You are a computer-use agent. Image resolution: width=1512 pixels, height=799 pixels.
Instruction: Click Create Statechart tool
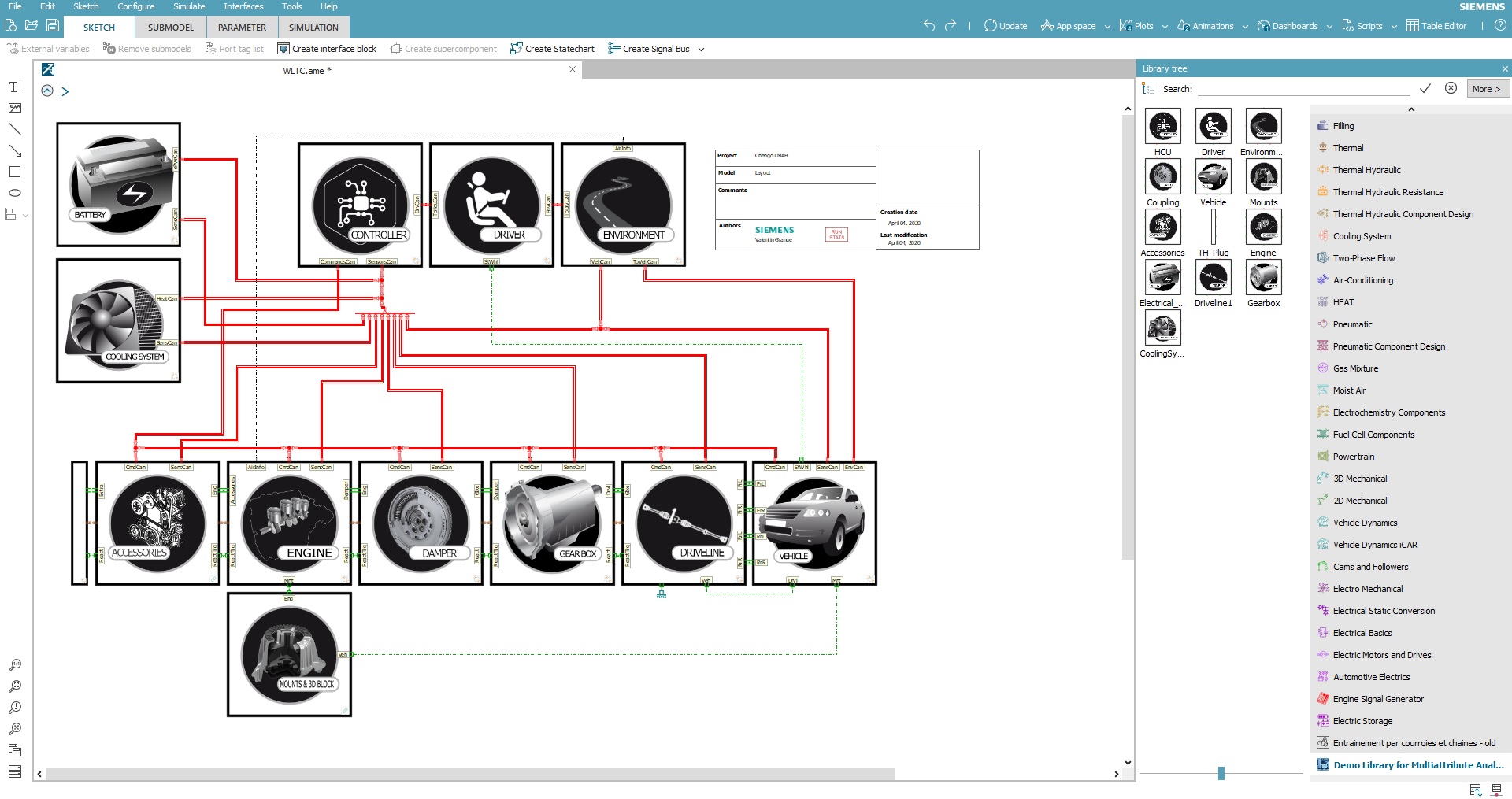pyautogui.click(x=552, y=49)
